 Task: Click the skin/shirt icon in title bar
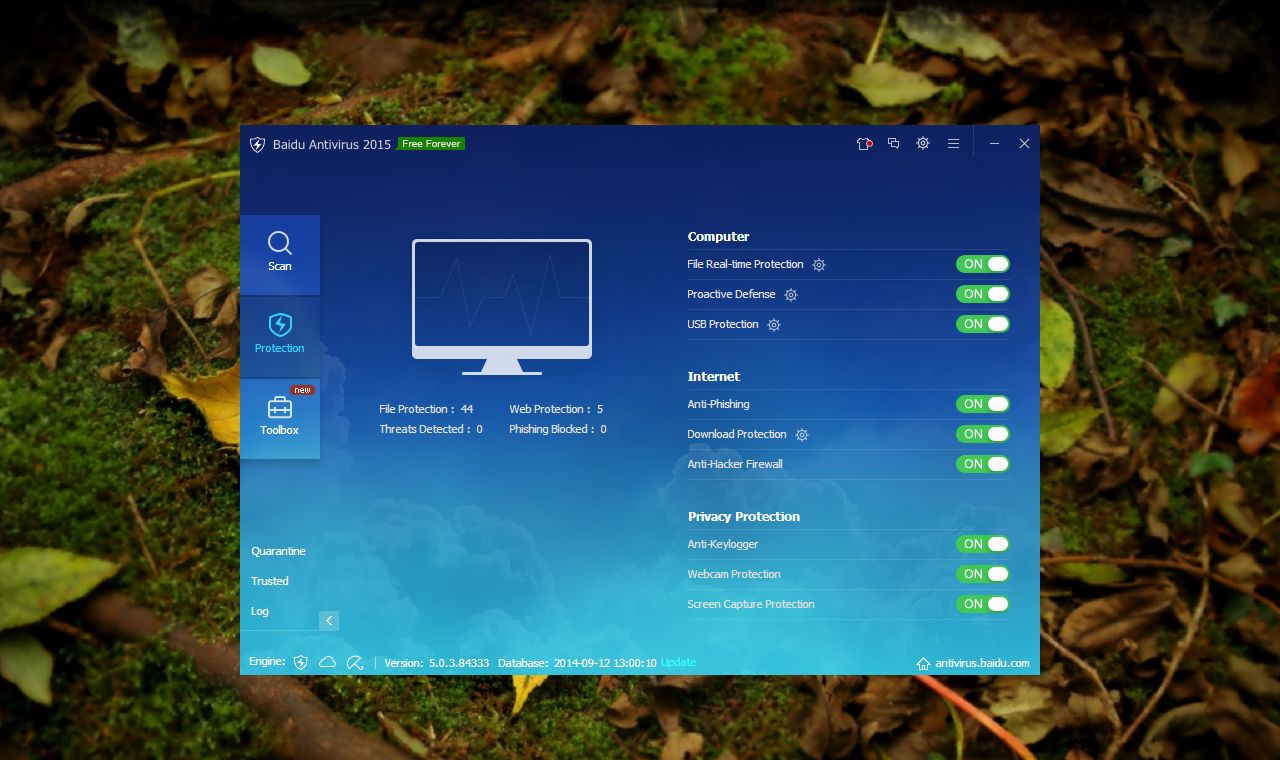864,144
